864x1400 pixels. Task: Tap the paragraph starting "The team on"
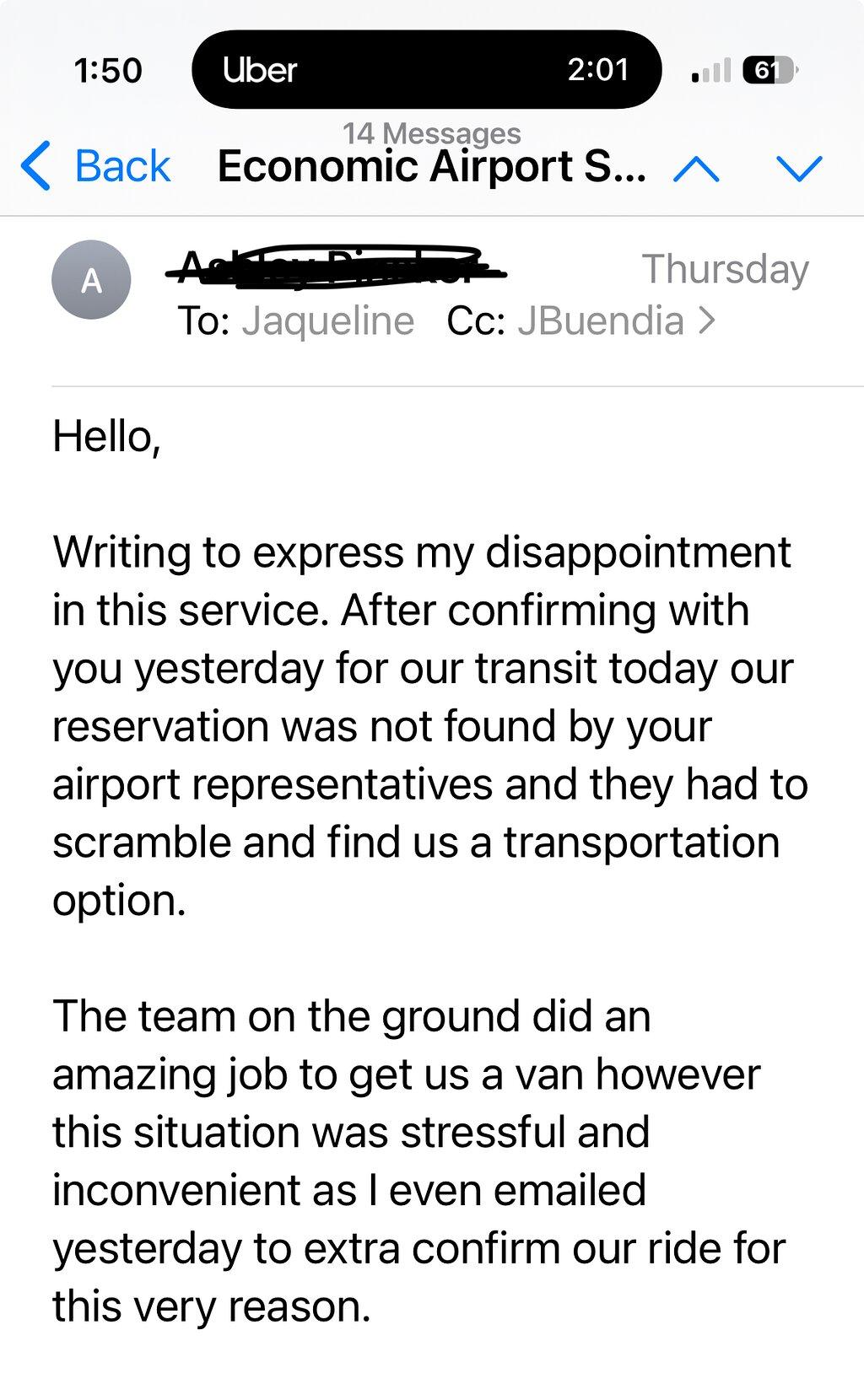coord(419,1160)
